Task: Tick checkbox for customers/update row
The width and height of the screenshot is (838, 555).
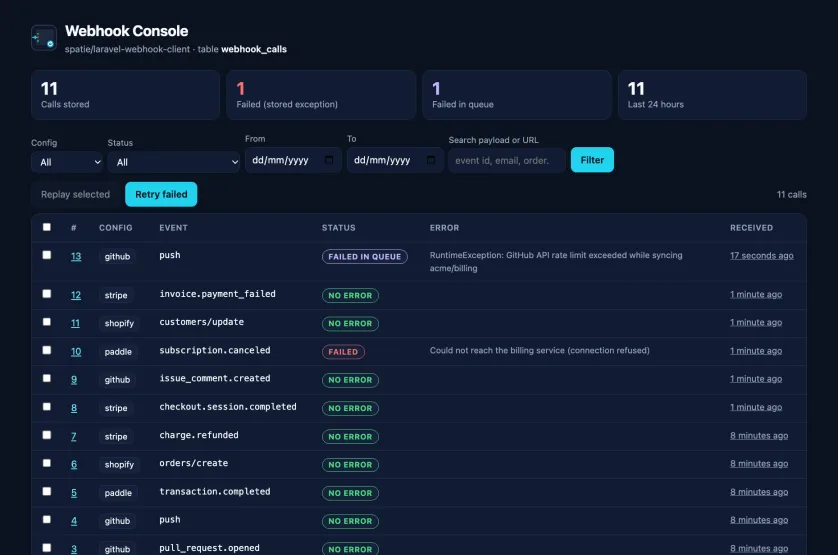Action: point(47,322)
